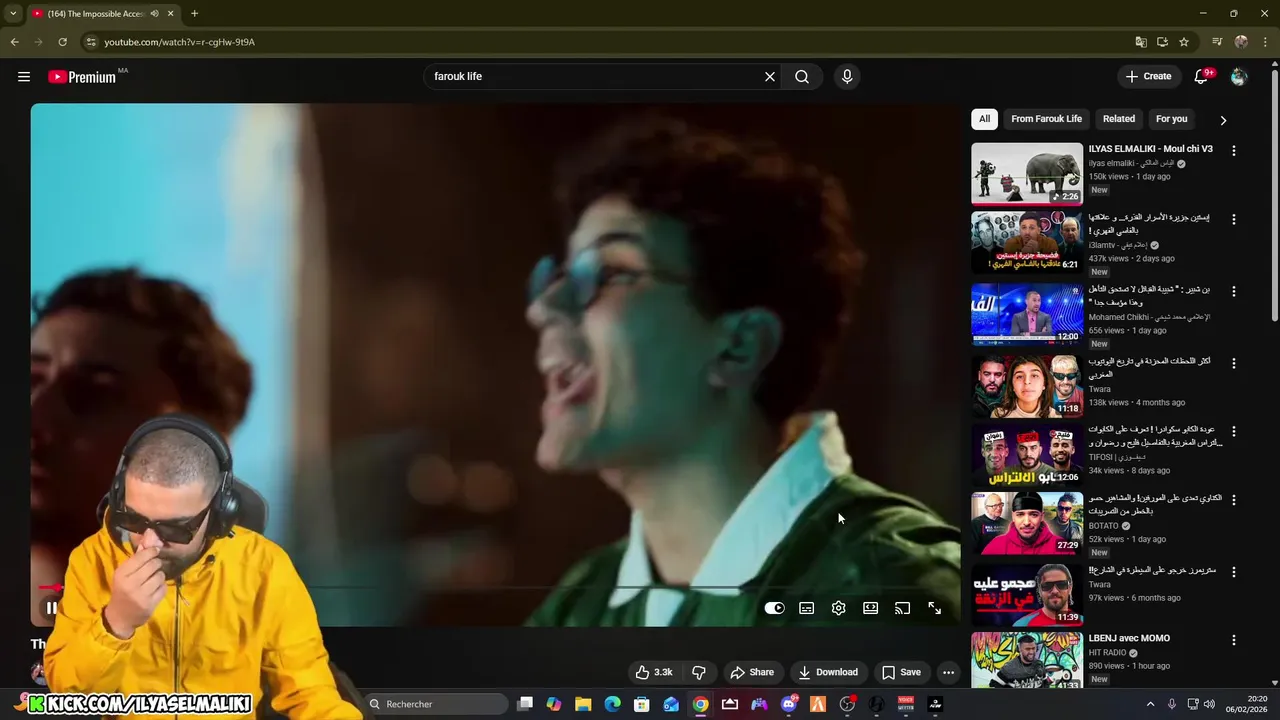Click the taskbar Rechercher search box

436,704
